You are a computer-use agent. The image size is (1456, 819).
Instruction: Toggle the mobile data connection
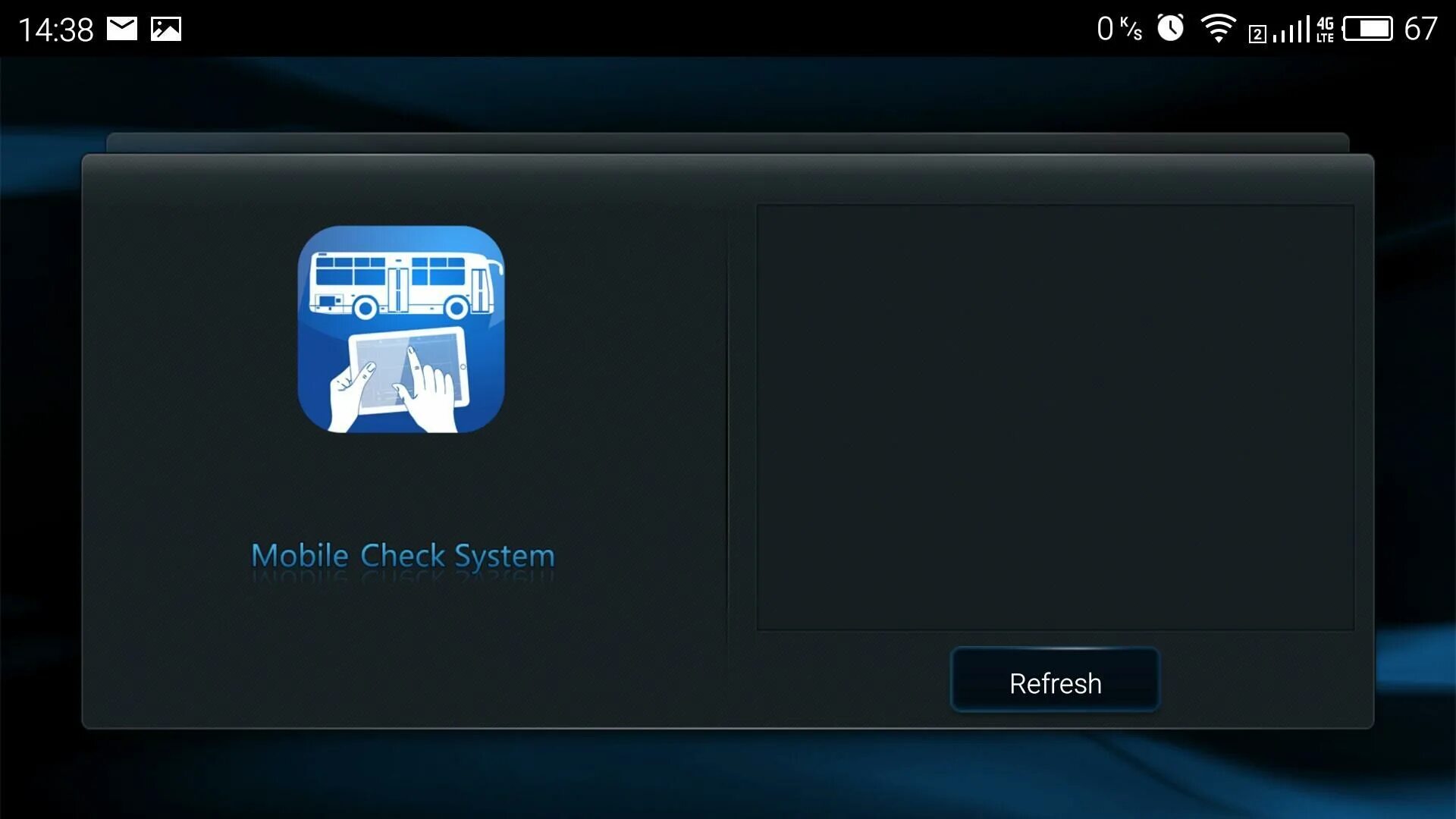(1310, 27)
